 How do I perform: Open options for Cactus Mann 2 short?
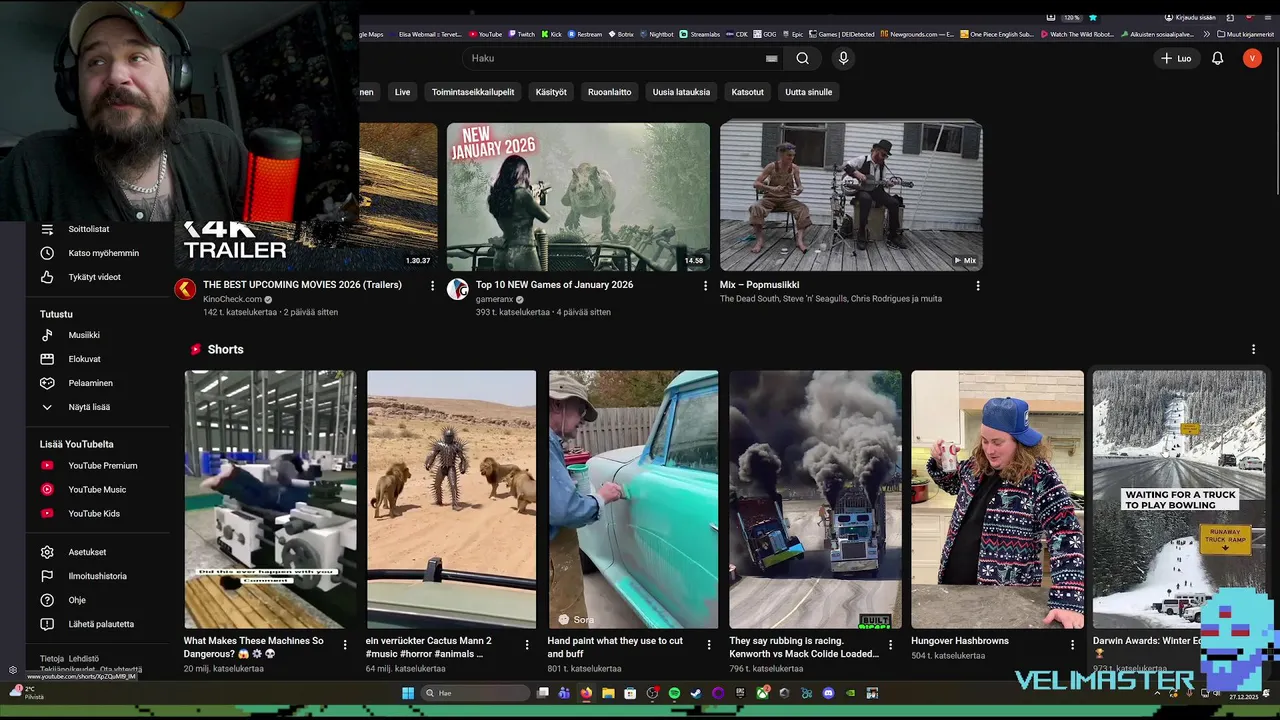point(527,645)
